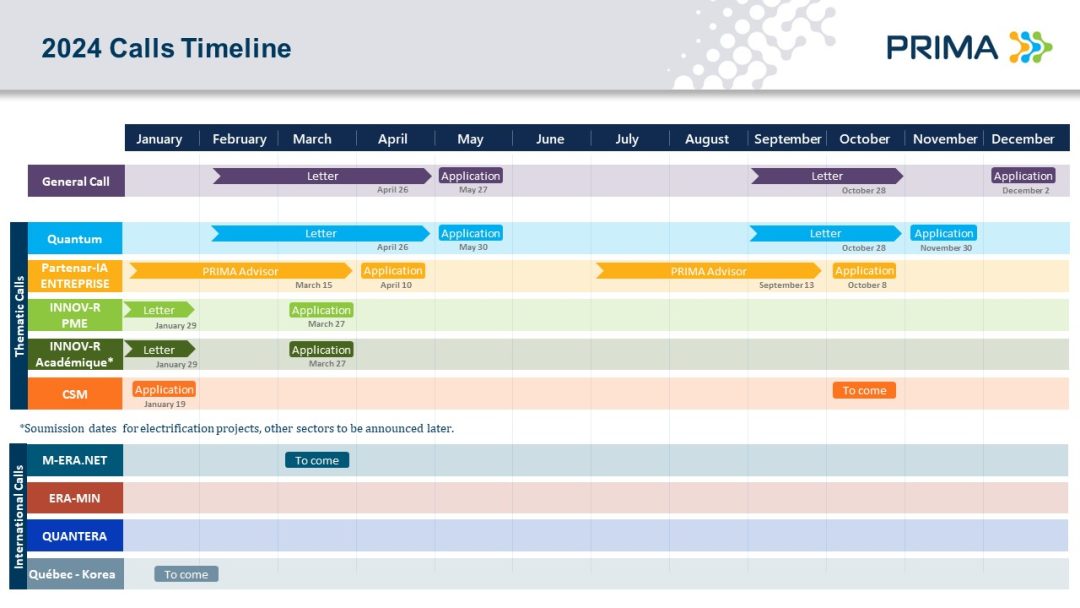Screen dimensions: 1080x608
Task: Click the M-ERA.NET To come button
Action: (317, 460)
